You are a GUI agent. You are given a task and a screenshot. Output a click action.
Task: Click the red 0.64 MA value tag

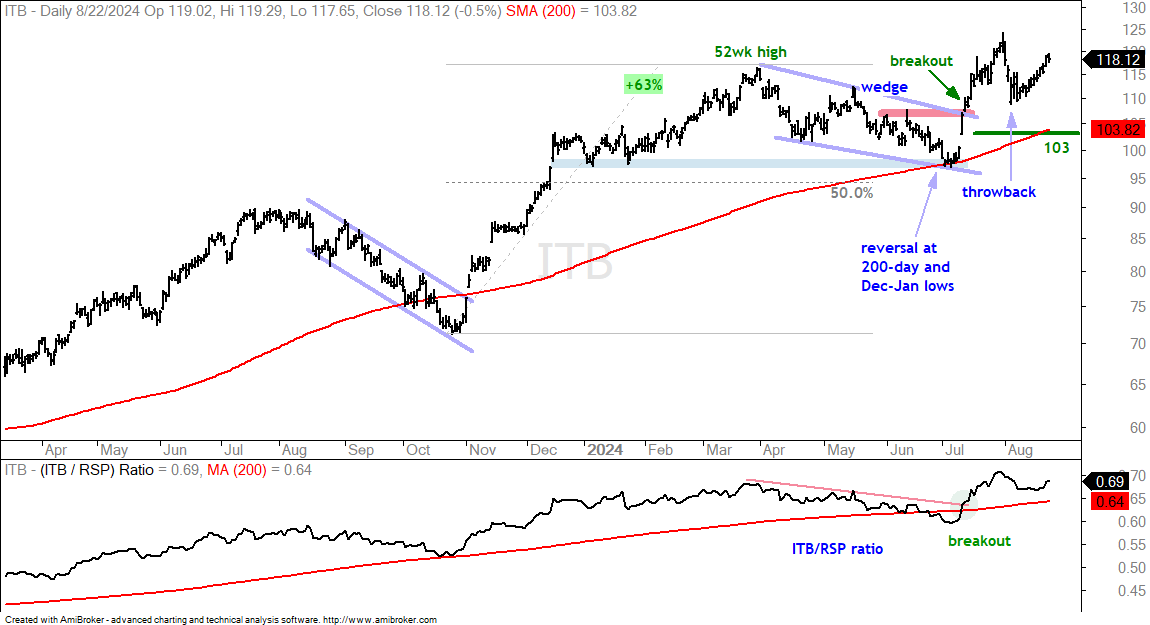tap(1110, 502)
